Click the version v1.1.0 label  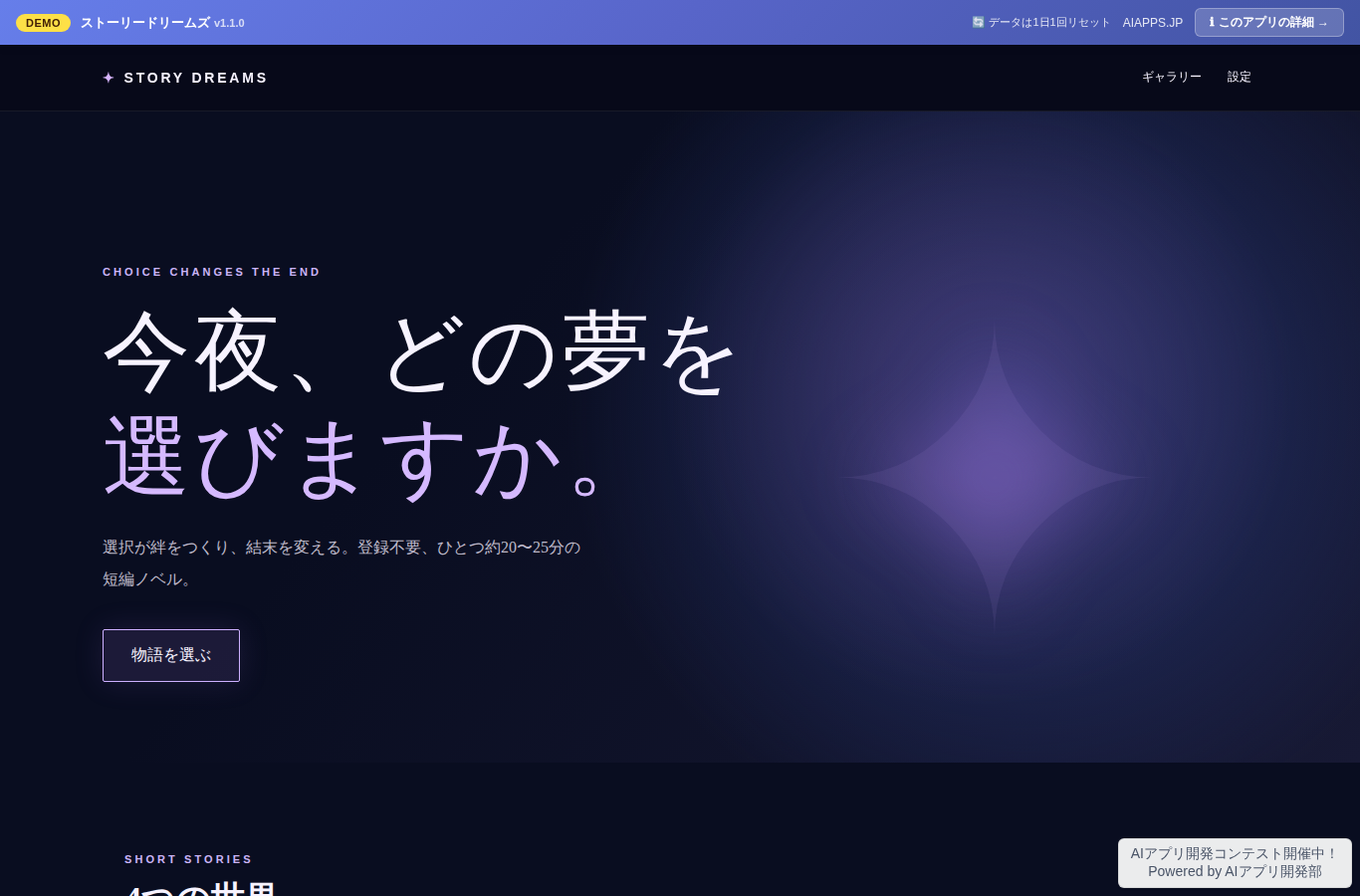click(x=229, y=23)
